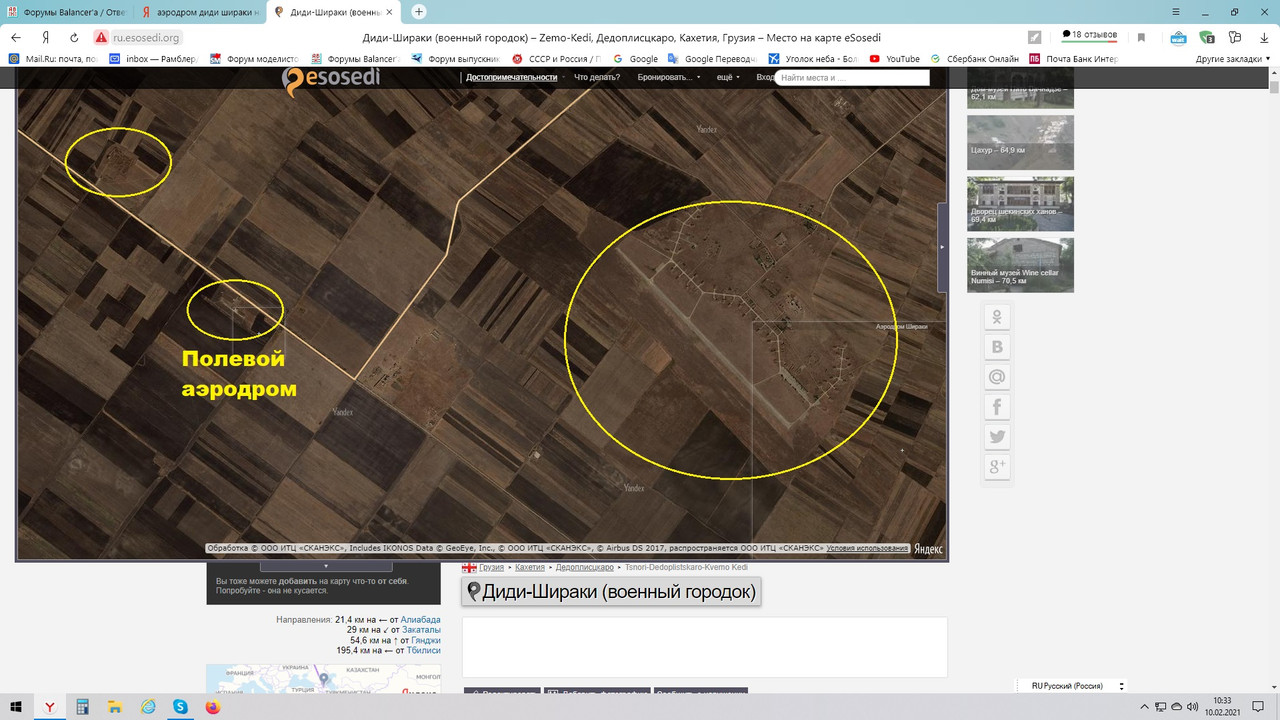Image resolution: width=1280 pixels, height=720 pixels.
Task: Switch to the Форумы Balancer'а tab
Action: [67, 12]
